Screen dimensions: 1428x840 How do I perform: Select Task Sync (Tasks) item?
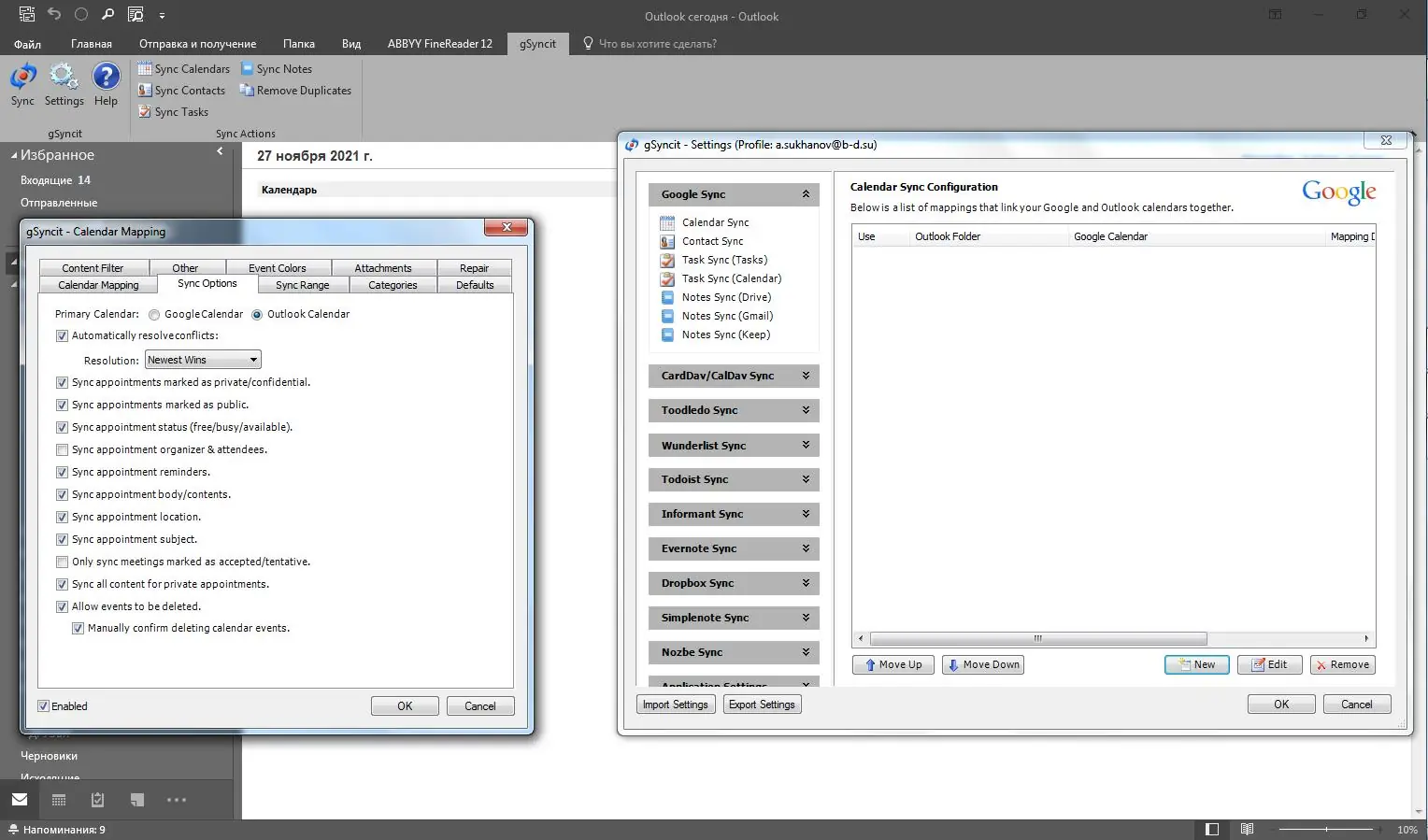tap(724, 260)
